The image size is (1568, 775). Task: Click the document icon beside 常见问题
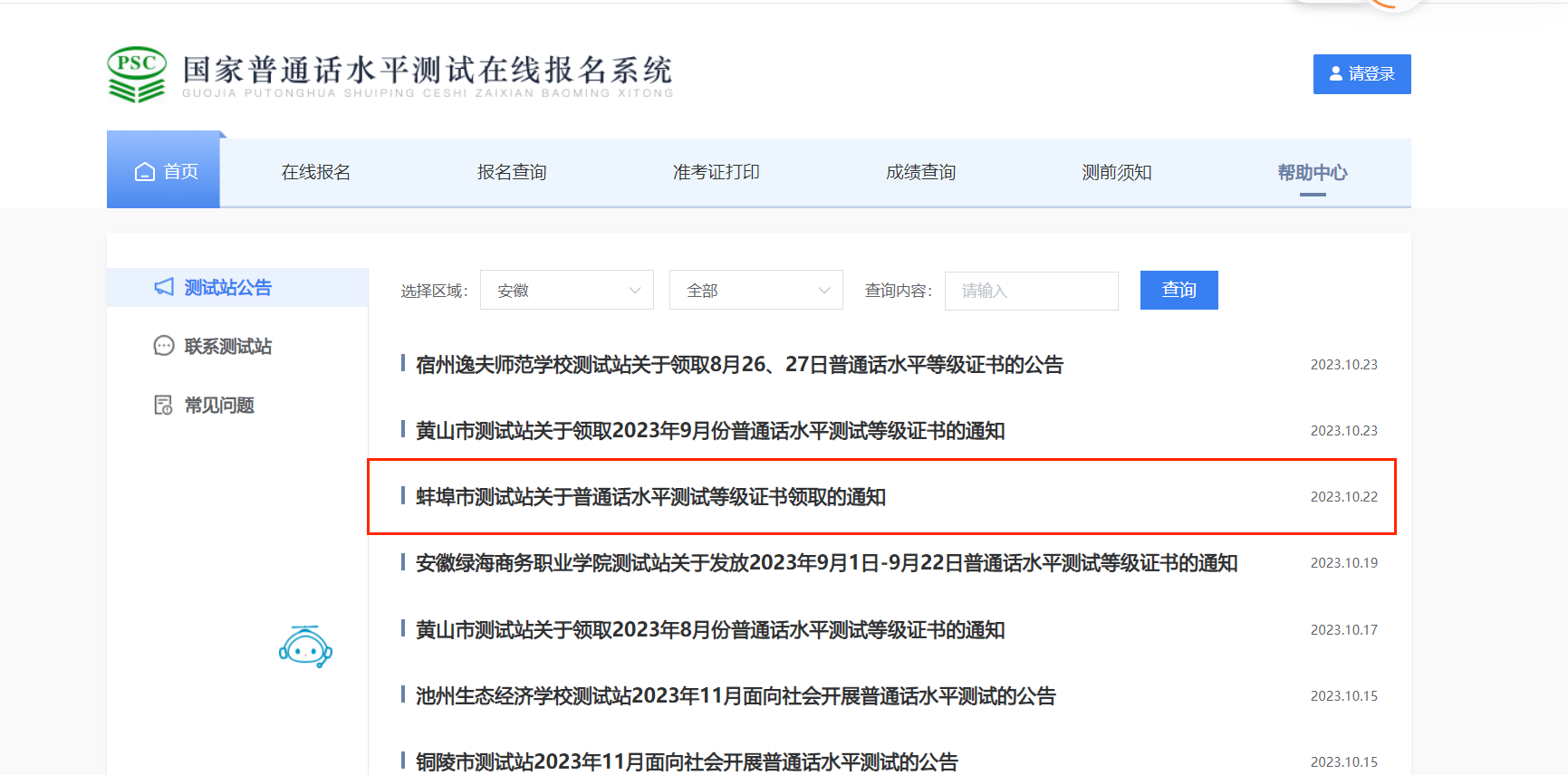pyautogui.click(x=163, y=405)
